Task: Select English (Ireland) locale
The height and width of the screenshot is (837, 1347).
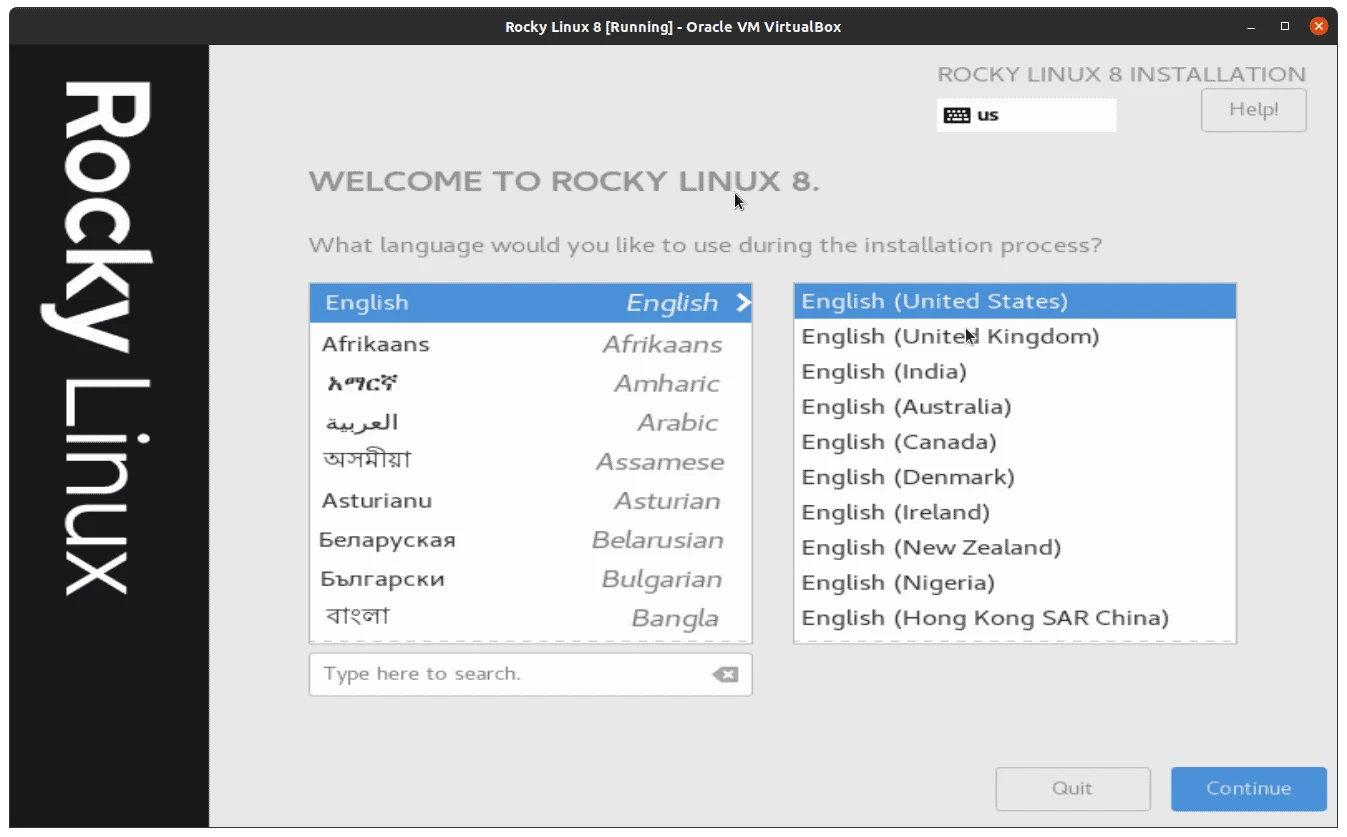Action: coord(894,511)
